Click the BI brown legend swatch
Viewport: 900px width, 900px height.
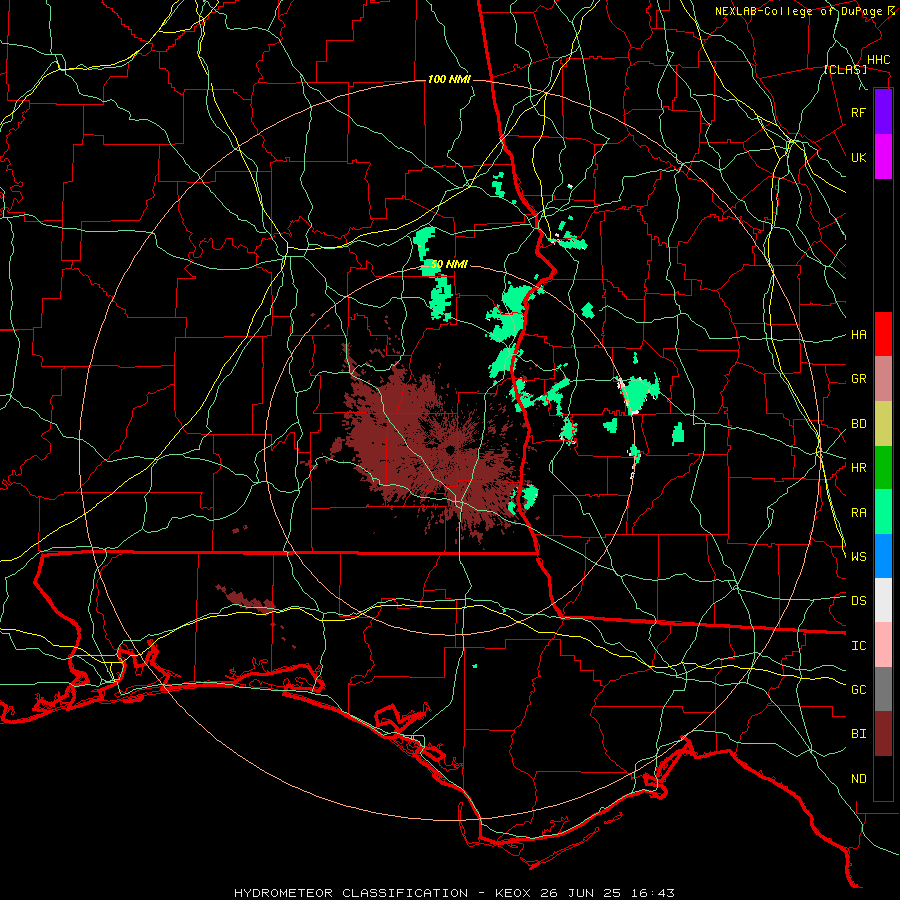tap(883, 734)
